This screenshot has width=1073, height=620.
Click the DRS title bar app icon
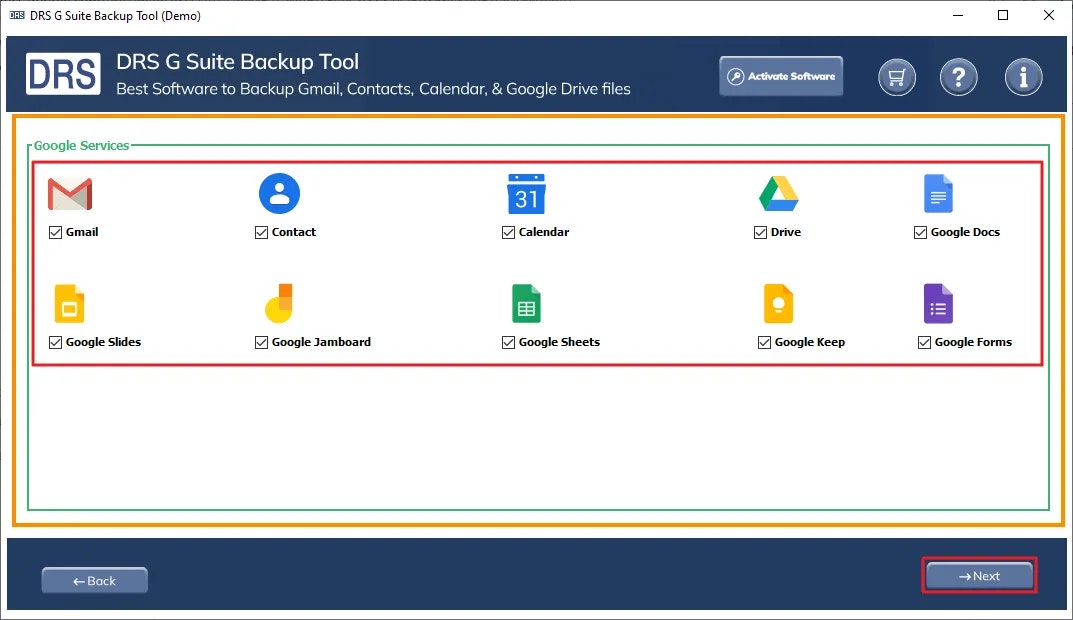(x=17, y=15)
